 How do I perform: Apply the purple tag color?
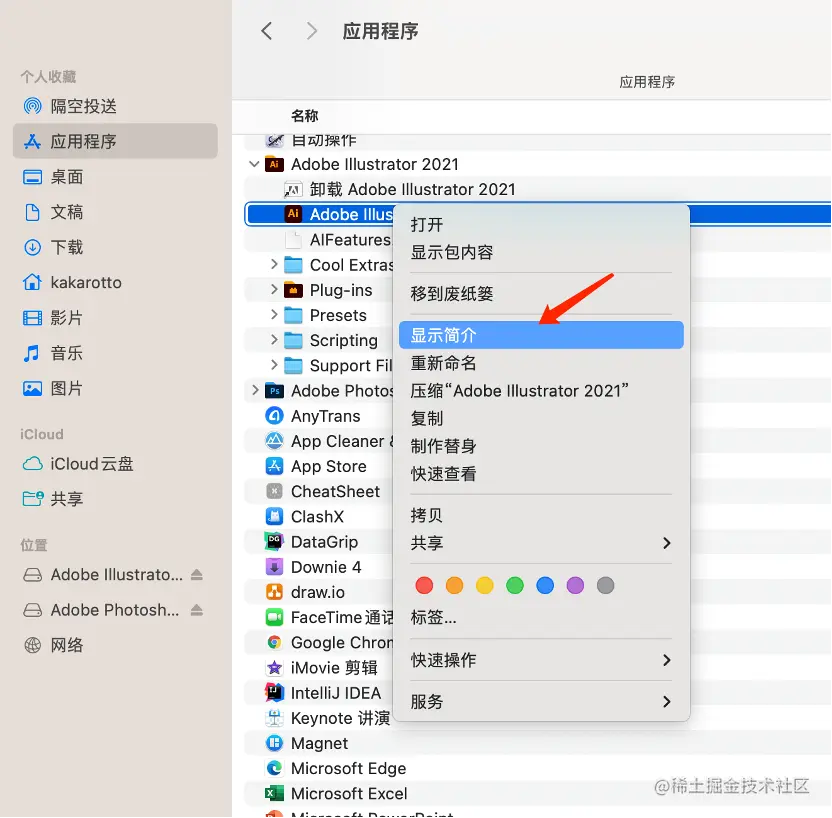pos(575,586)
